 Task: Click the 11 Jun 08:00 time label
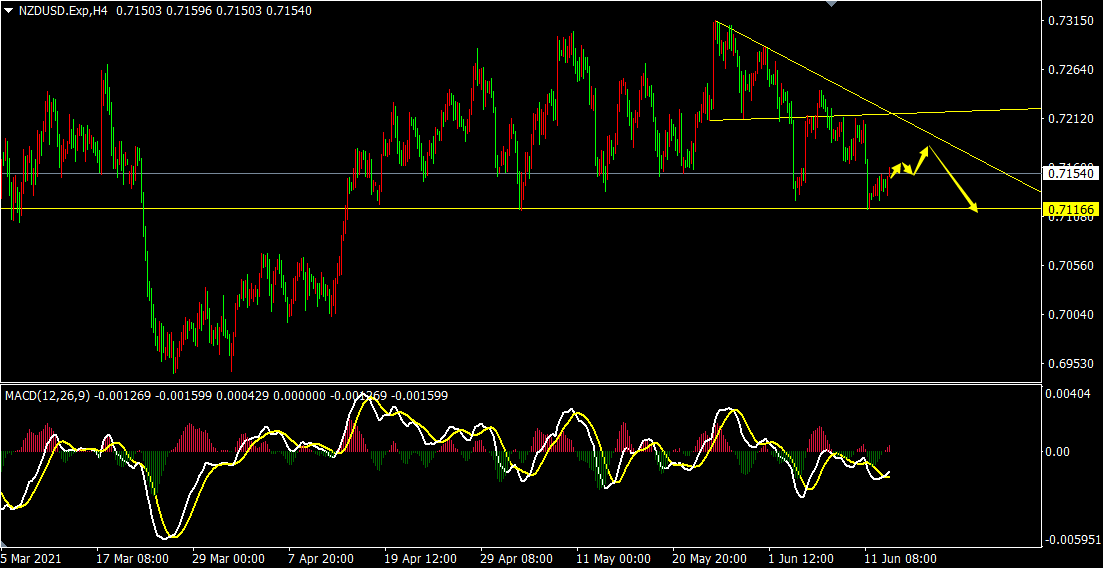902,558
